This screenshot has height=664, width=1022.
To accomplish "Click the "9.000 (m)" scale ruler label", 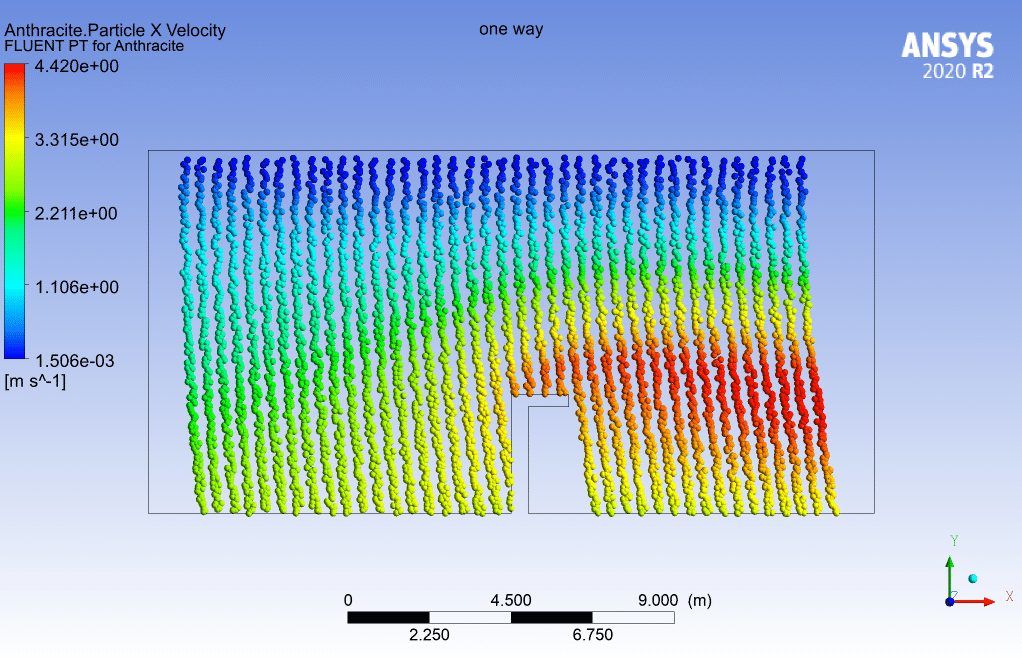I will (x=675, y=600).
